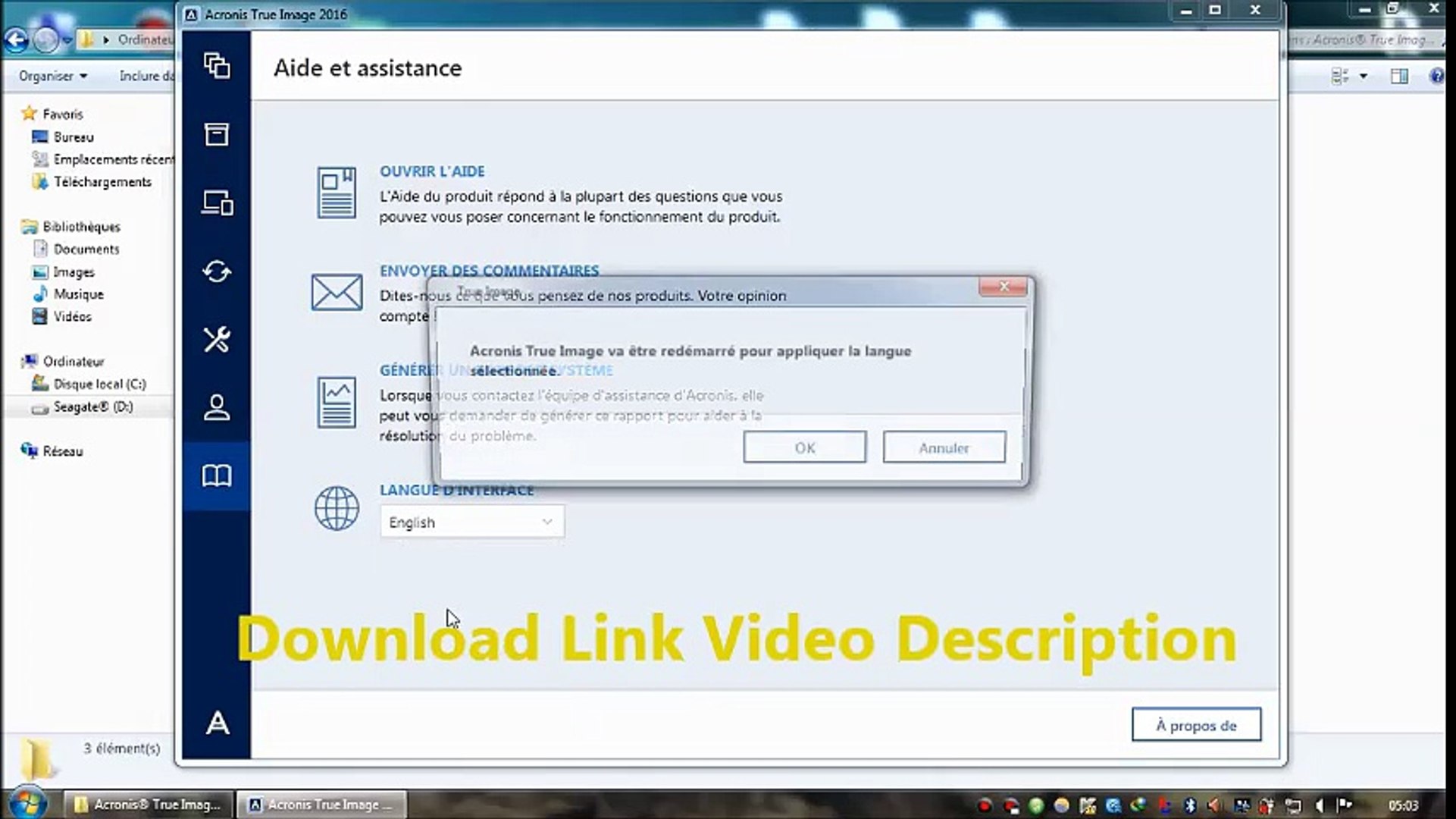The height and width of the screenshot is (819, 1456).
Task: Open the Sync section in sidebar
Action: pyautogui.click(x=217, y=271)
